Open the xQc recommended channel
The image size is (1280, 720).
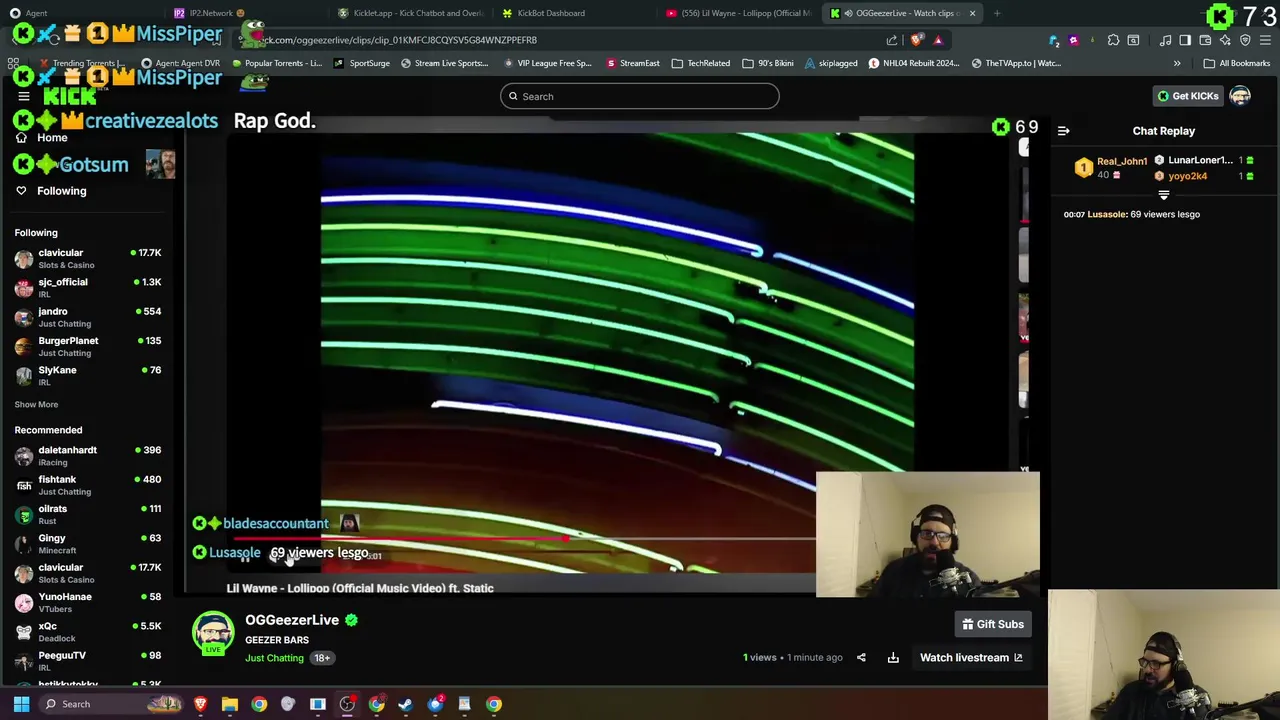[88, 632]
